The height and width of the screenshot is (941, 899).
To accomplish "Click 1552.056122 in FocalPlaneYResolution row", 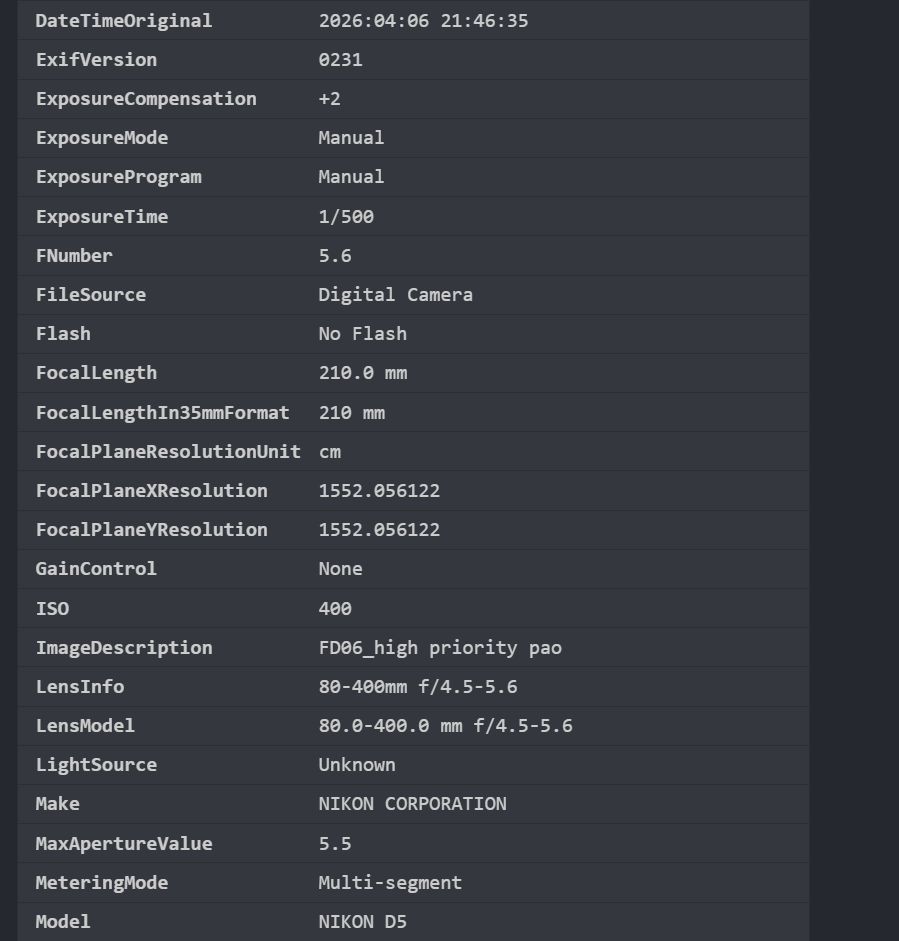I will 379,530.
